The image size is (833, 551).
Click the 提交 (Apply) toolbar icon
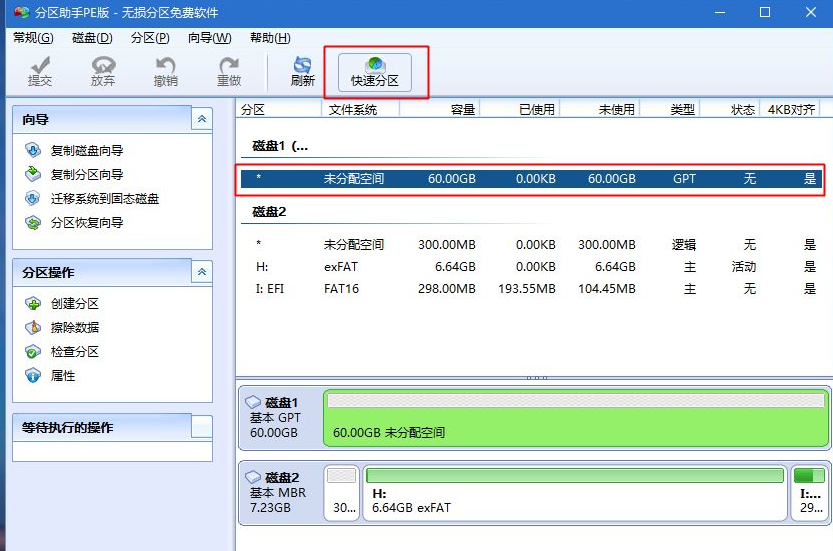coord(40,71)
